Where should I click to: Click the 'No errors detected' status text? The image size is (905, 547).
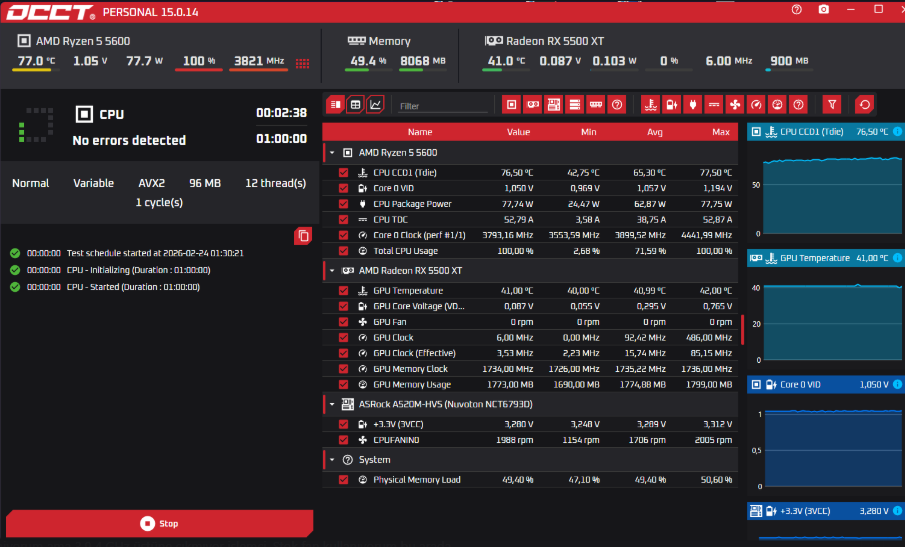(129, 140)
